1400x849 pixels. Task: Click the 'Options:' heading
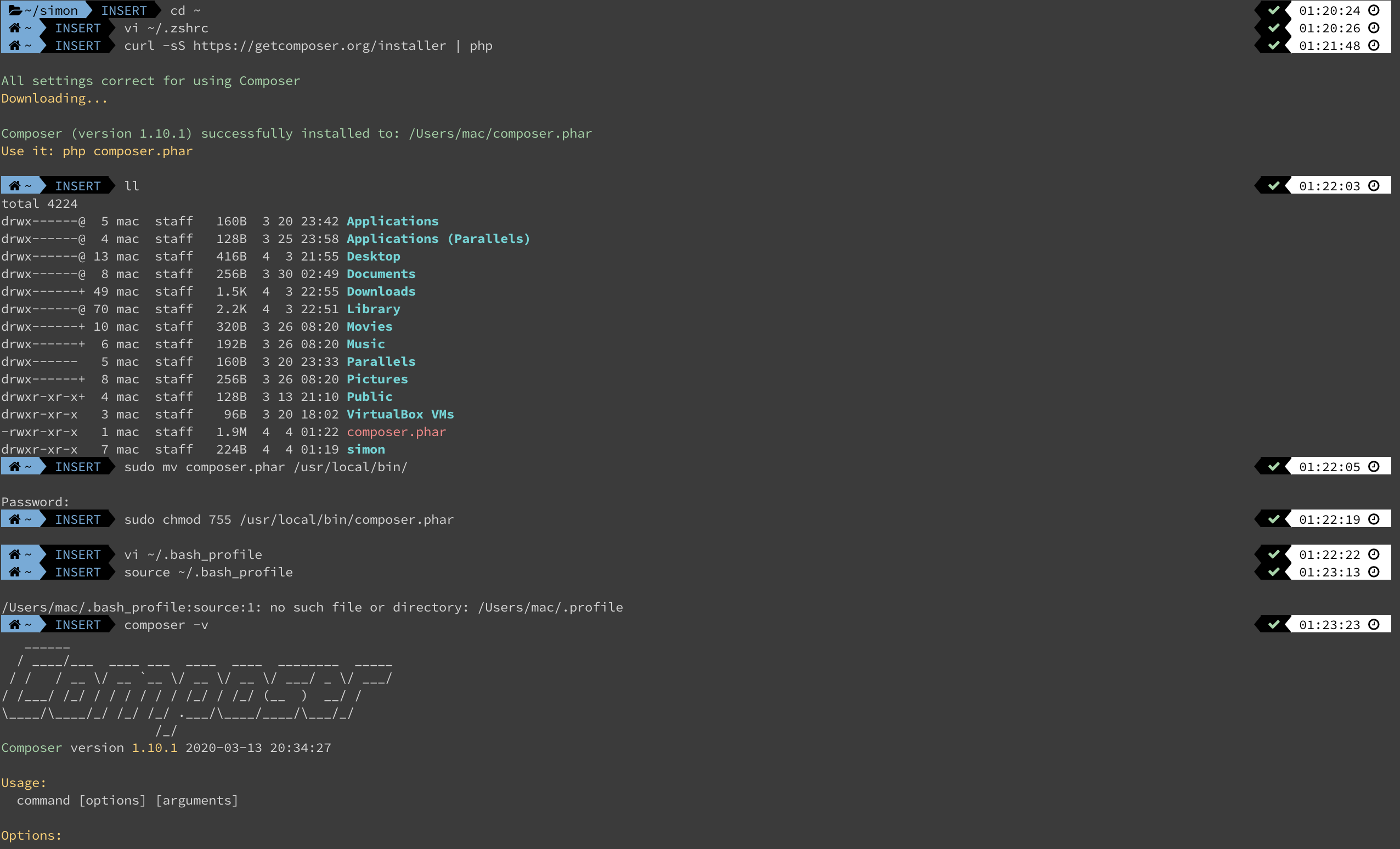click(31, 836)
